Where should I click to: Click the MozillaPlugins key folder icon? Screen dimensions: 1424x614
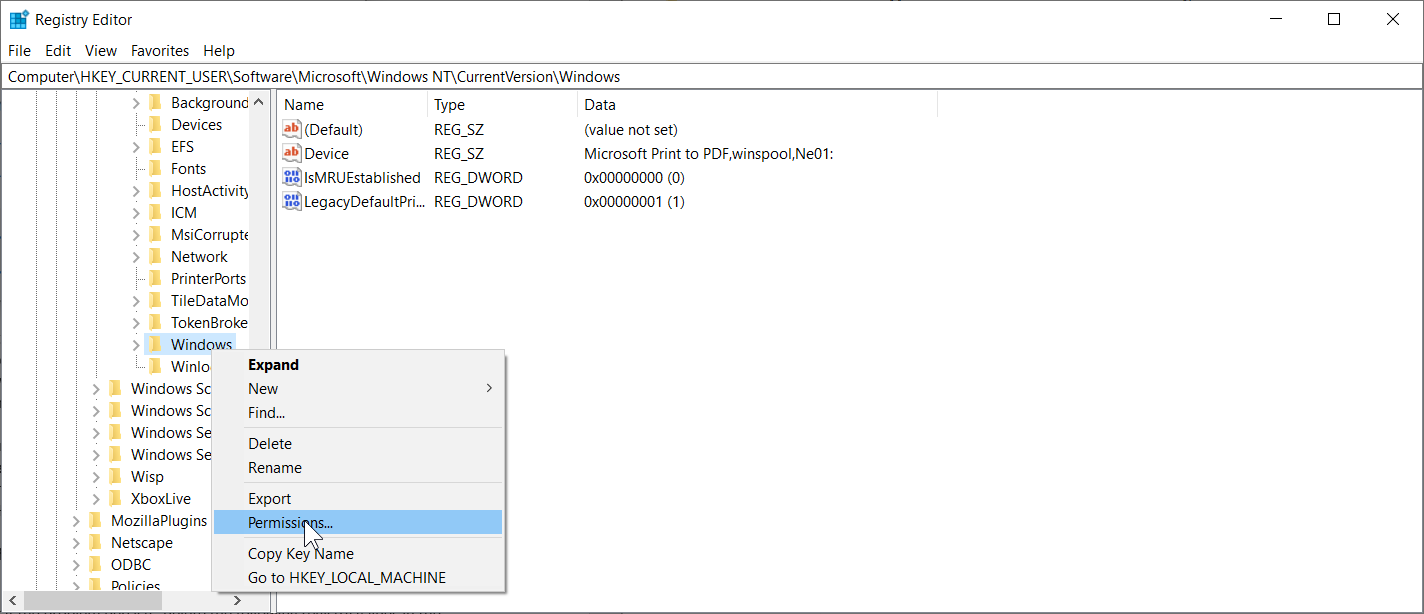coord(95,521)
